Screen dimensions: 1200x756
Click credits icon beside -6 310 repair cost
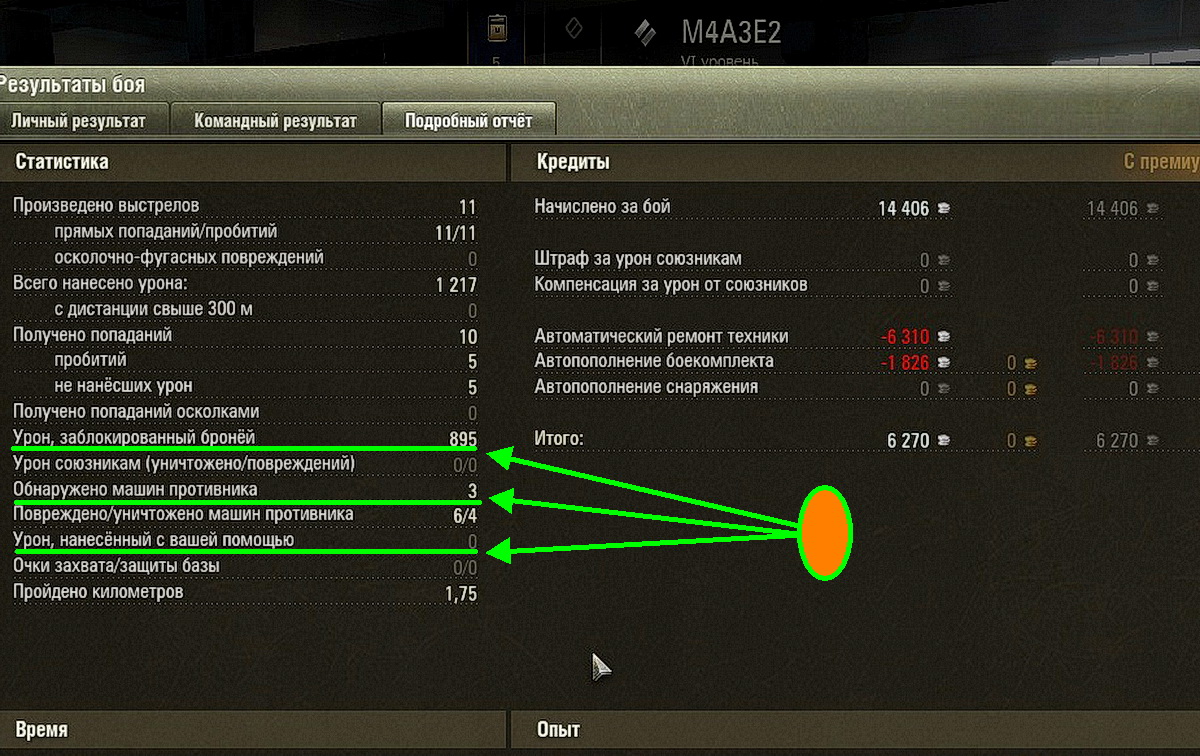(x=945, y=336)
